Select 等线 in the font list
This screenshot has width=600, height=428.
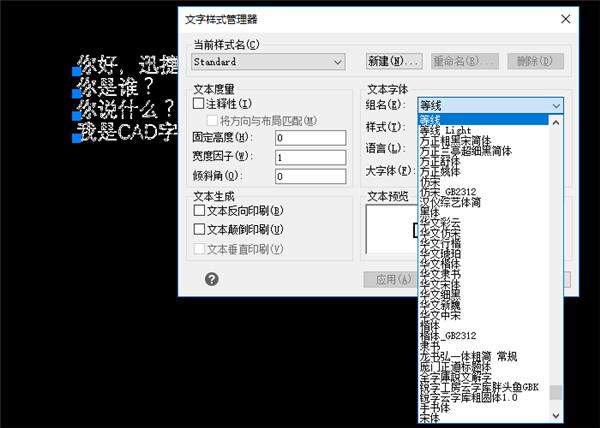[484, 120]
